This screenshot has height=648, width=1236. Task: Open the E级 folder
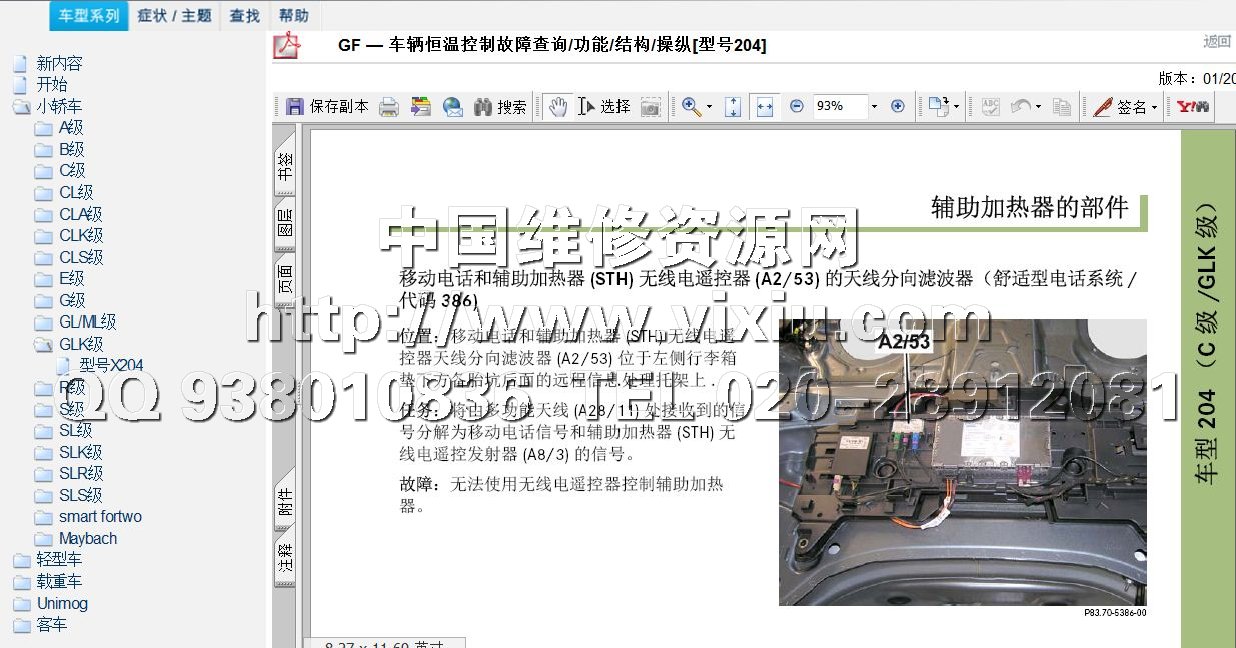[71, 279]
